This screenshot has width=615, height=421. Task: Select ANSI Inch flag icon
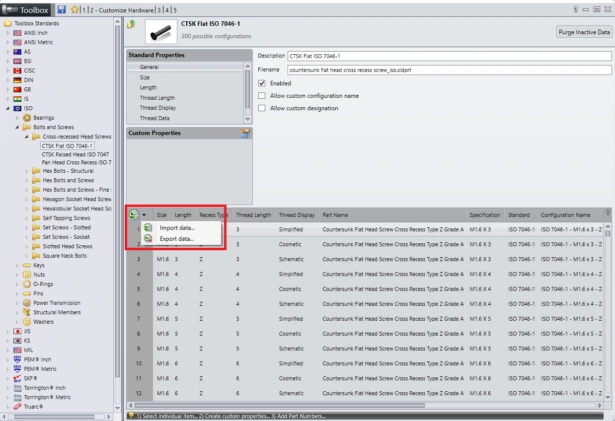pyautogui.click(x=17, y=33)
